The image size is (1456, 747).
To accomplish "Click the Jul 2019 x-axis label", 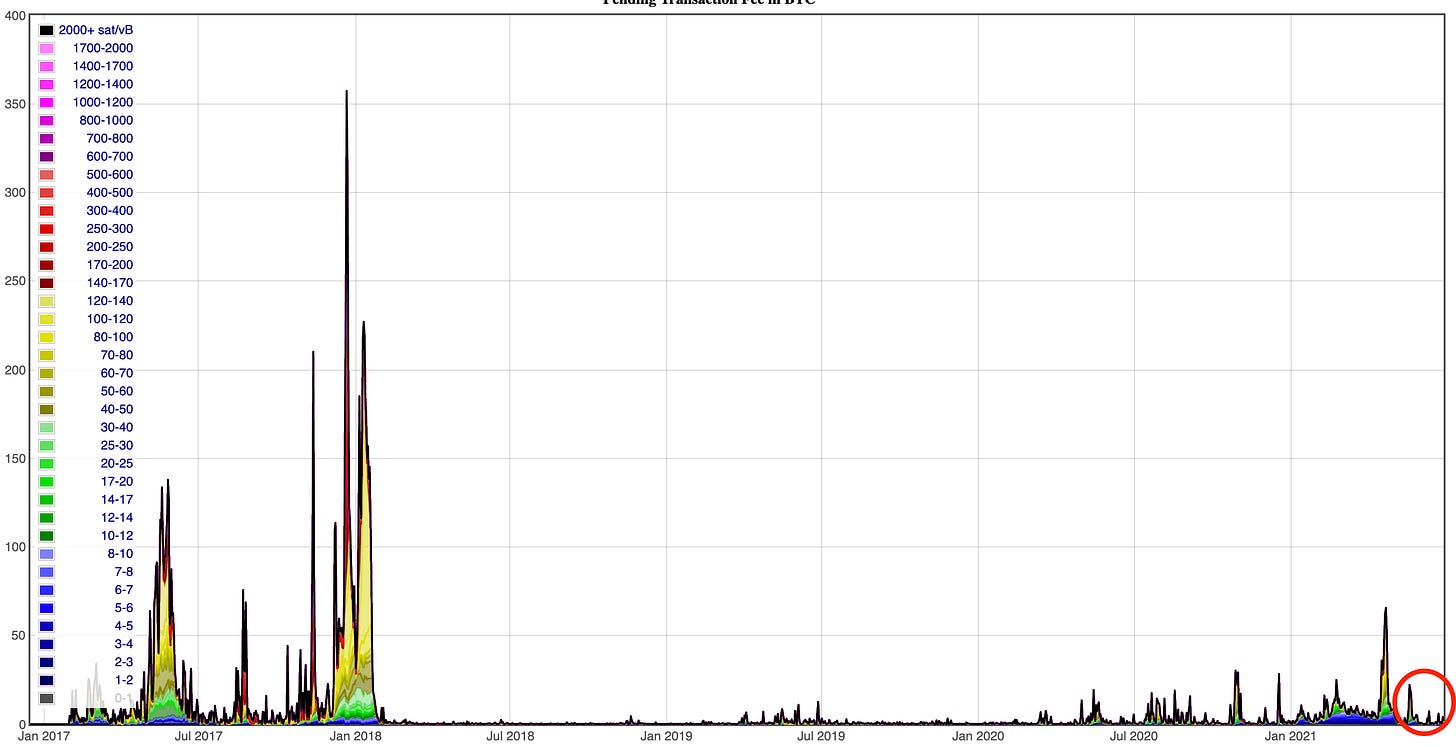I will [821, 737].
